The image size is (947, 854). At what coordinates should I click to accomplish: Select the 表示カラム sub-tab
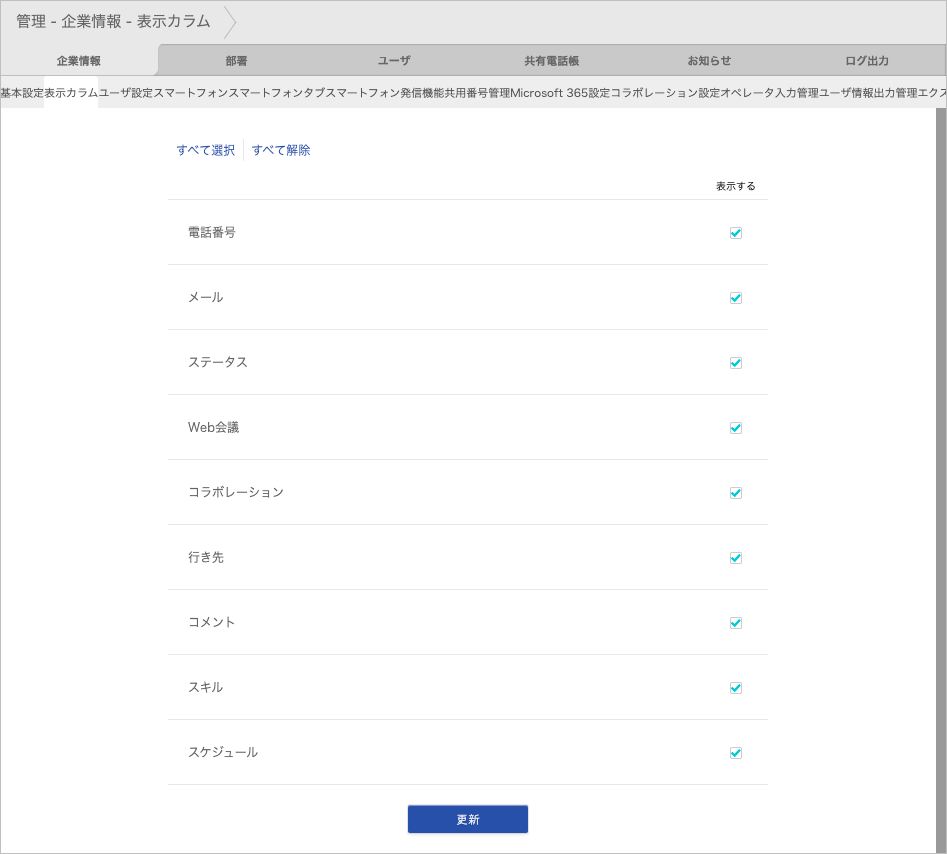tap(71, 92)
